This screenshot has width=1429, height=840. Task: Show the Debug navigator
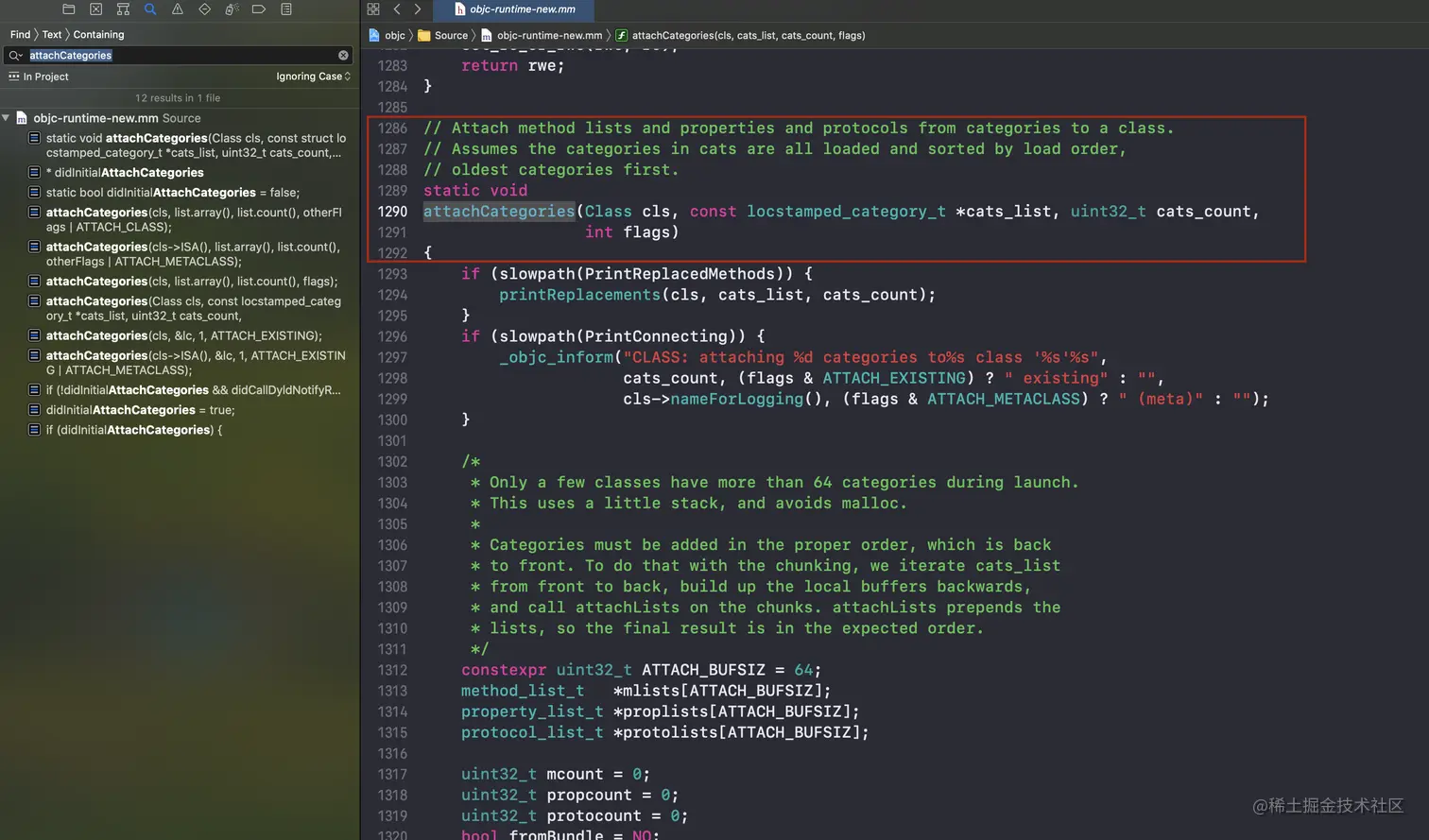tap(232, 9)
